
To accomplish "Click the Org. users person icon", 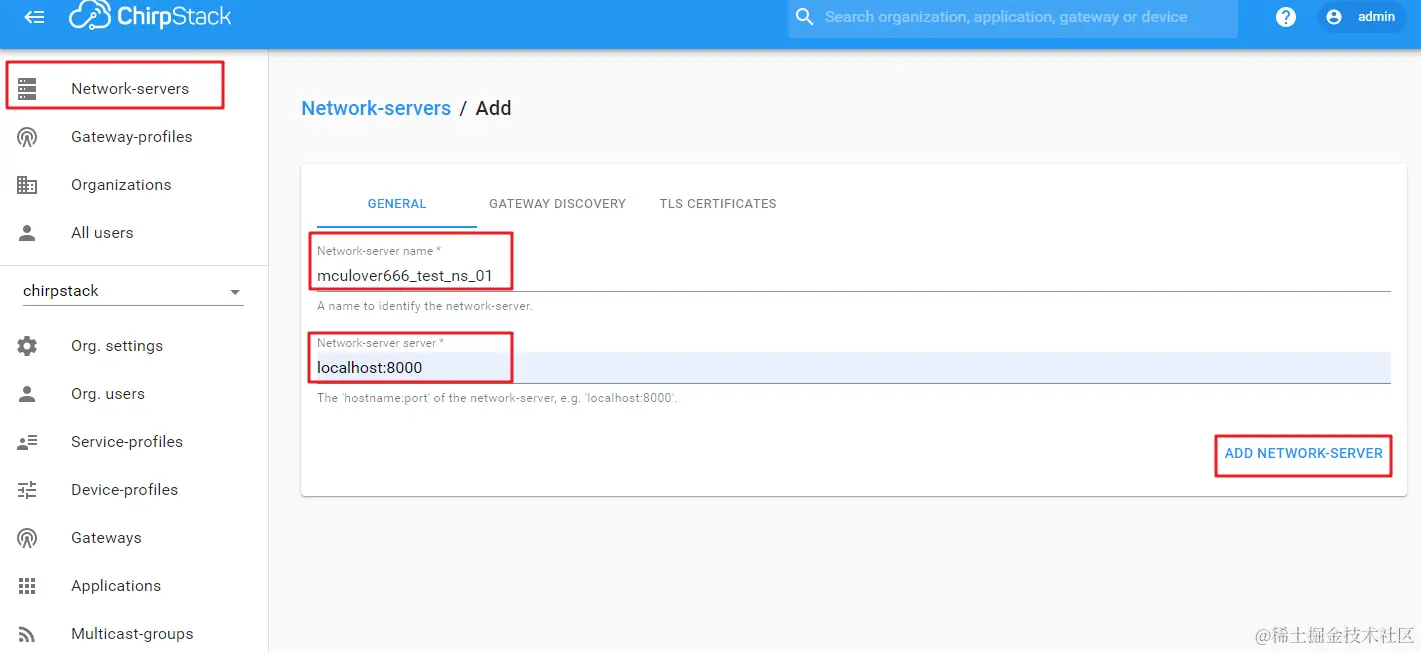I will 27,394.
